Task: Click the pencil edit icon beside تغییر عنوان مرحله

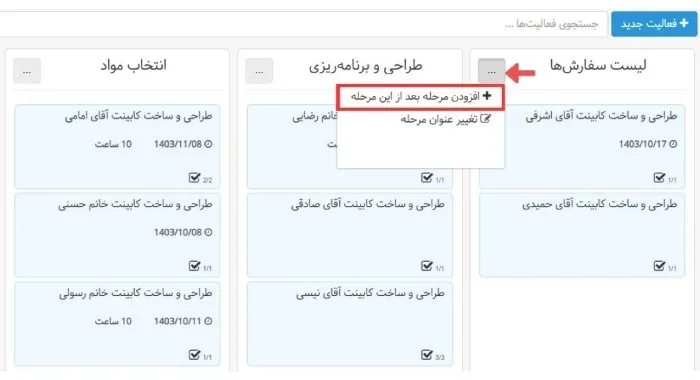Action: click(485, 119)
